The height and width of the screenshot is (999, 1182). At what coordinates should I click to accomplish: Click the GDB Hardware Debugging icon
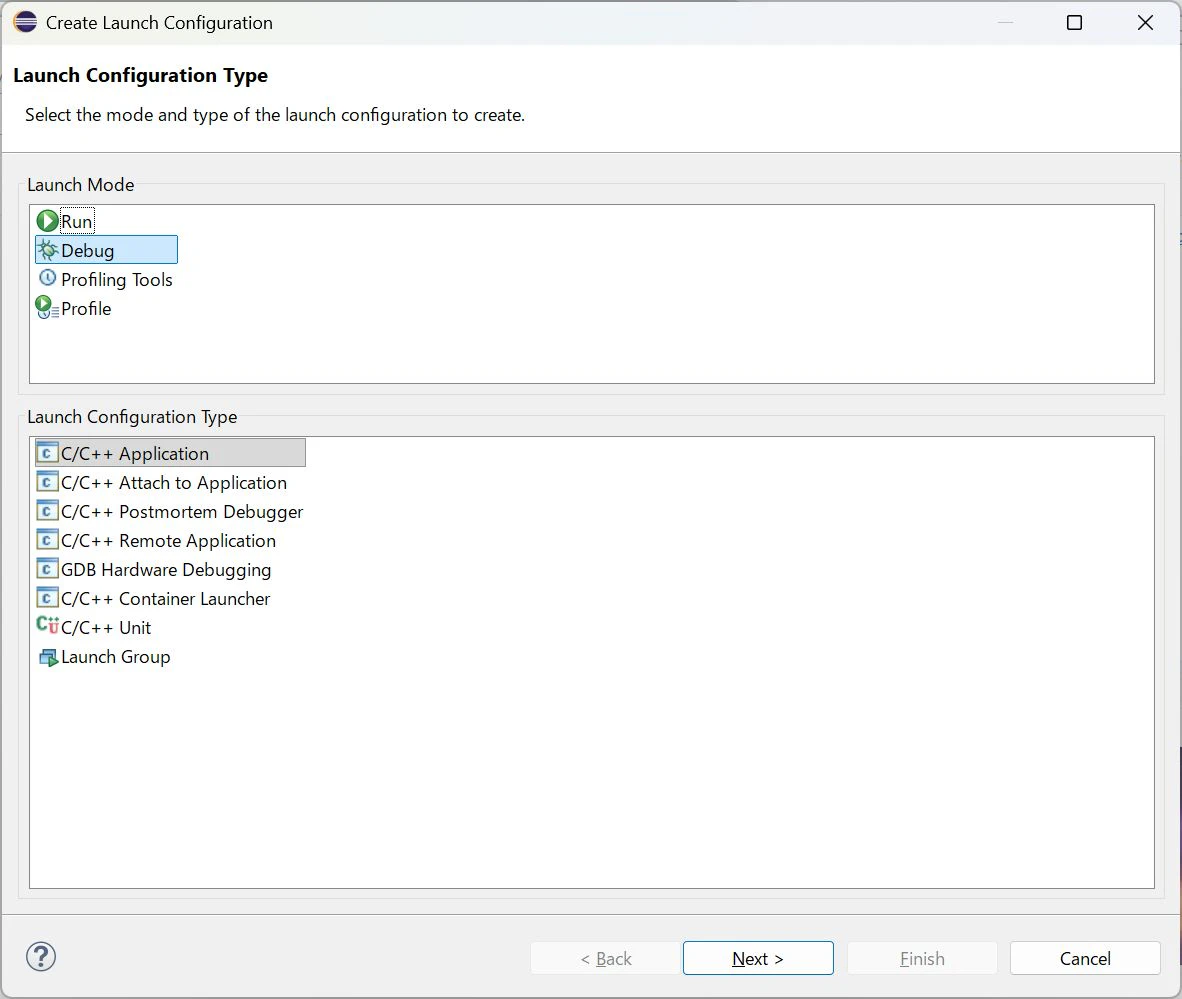point(47,568)
